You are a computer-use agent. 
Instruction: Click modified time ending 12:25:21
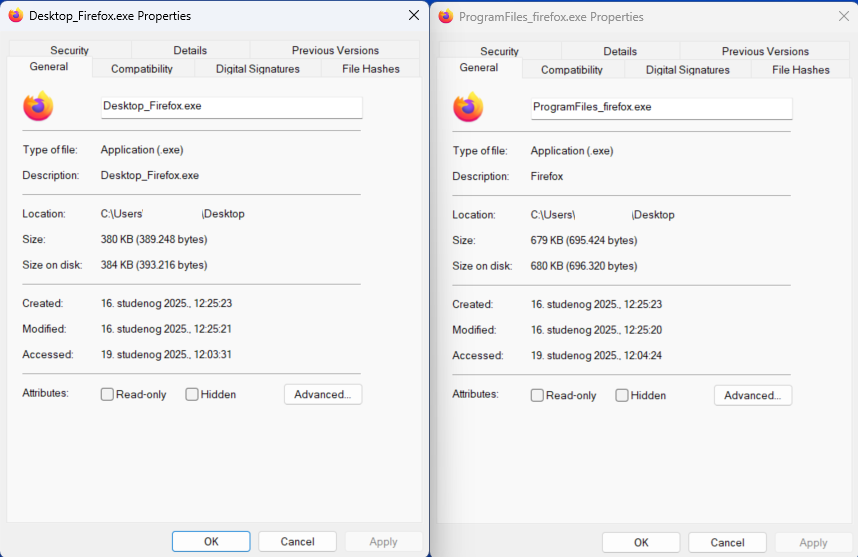tap(166, 329)
